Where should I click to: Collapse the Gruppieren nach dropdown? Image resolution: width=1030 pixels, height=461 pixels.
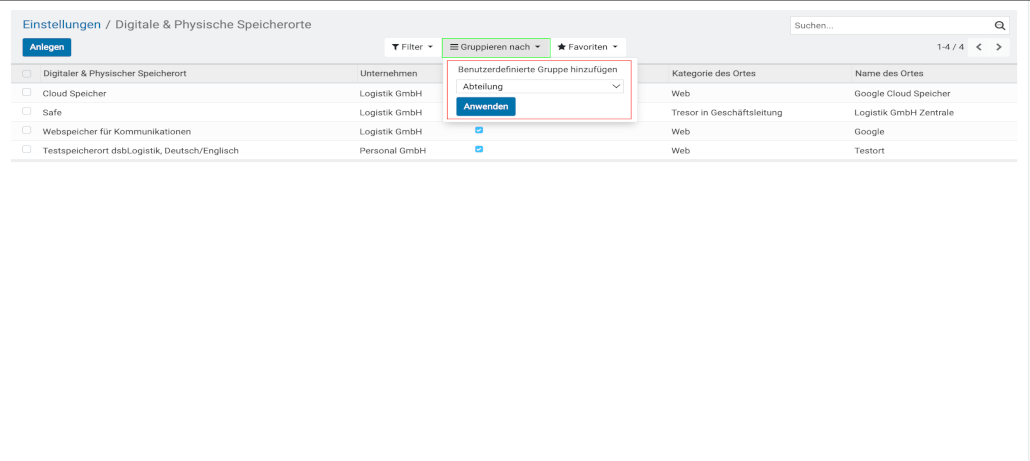coord(495,47)
